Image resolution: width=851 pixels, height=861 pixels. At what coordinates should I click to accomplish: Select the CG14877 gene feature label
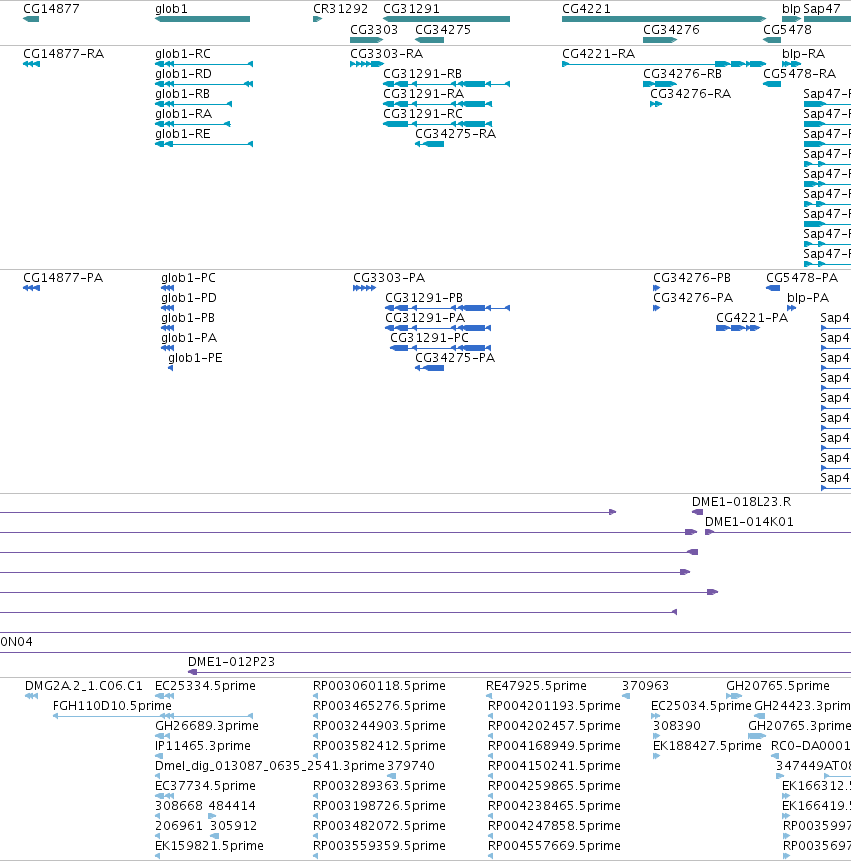coord(51,9)
